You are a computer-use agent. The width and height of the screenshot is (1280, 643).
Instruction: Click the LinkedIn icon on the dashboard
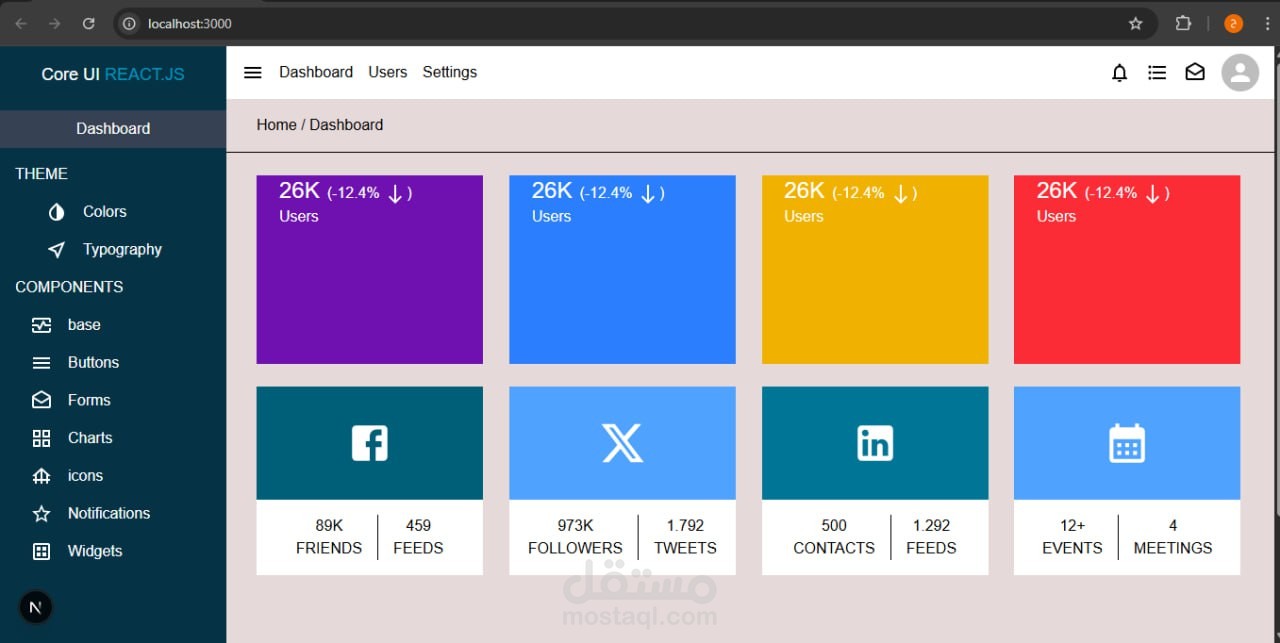click(x=875, y=443)
